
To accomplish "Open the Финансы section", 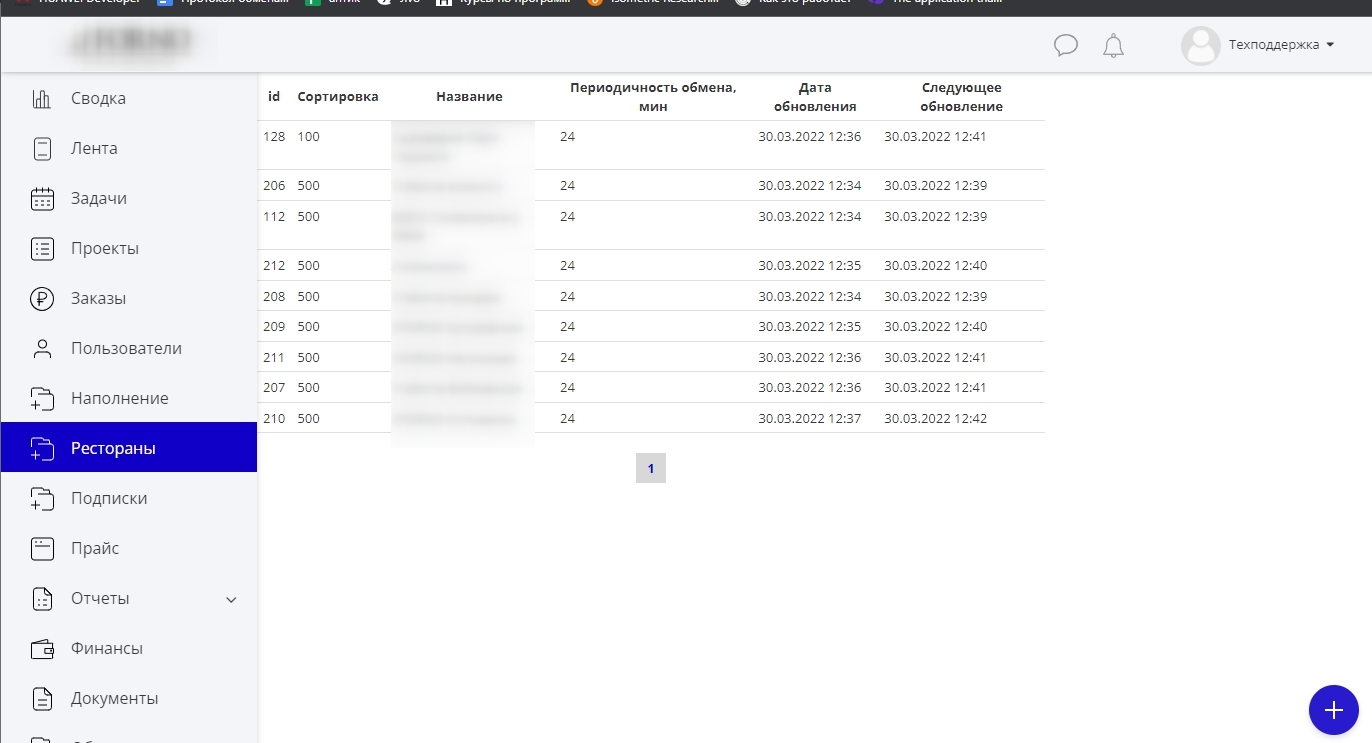I will 128,648.
